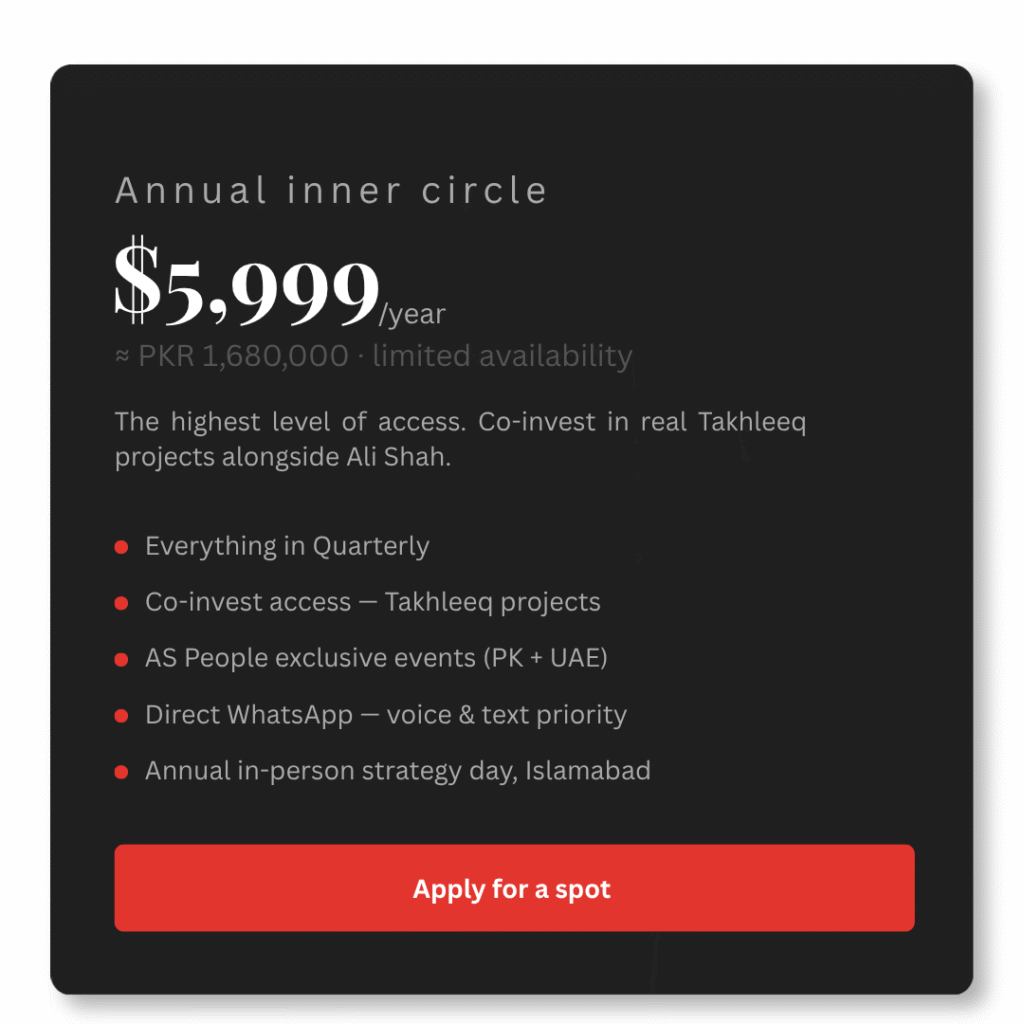Viewport: 1024px width, 1024px height.
Task: Select the Everything in Quarterly feature text
Action: 287,546
